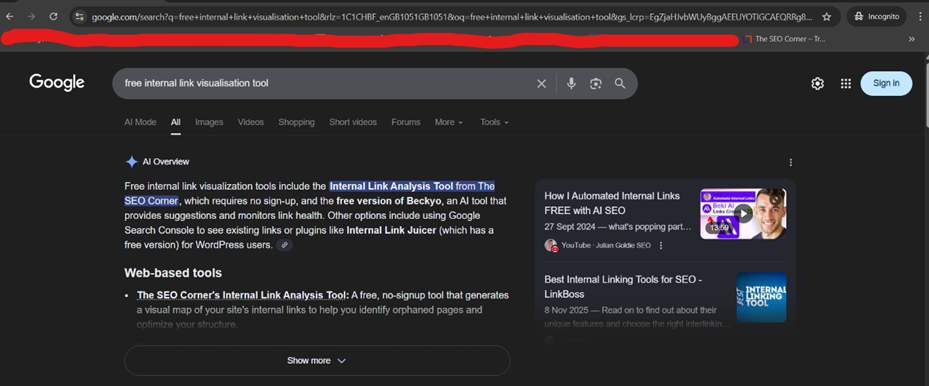
Task: Open Google quick settings gear
Action: pos(818,83)
